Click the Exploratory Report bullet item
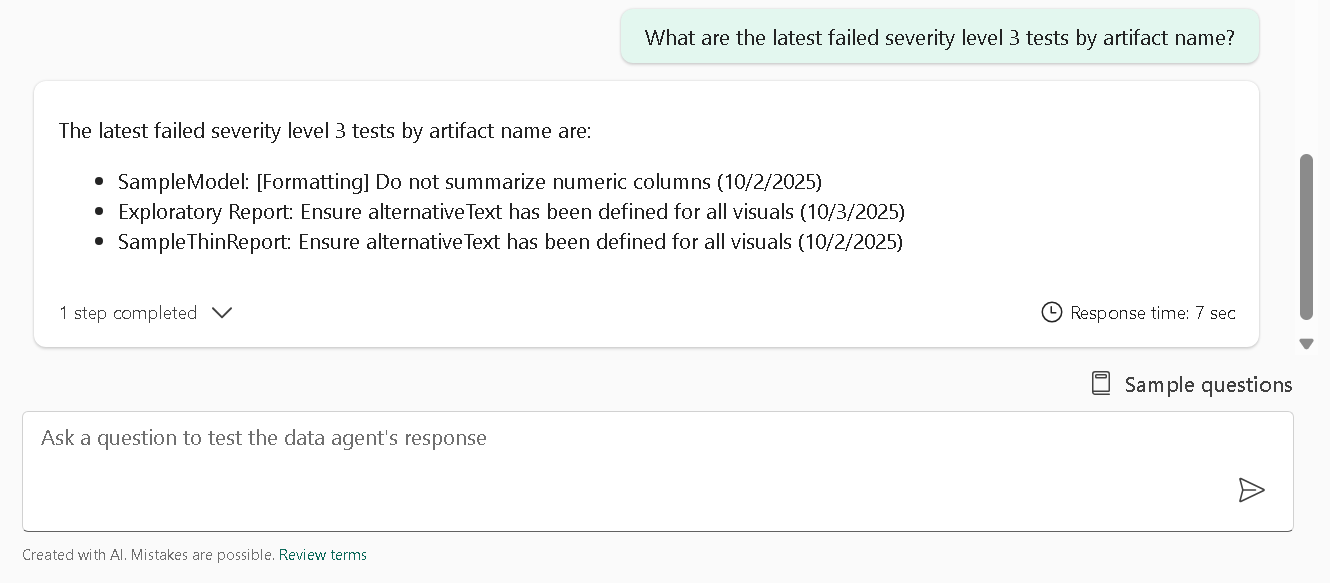This screenshot has width=1330, height=583. (x=511, y=212)
